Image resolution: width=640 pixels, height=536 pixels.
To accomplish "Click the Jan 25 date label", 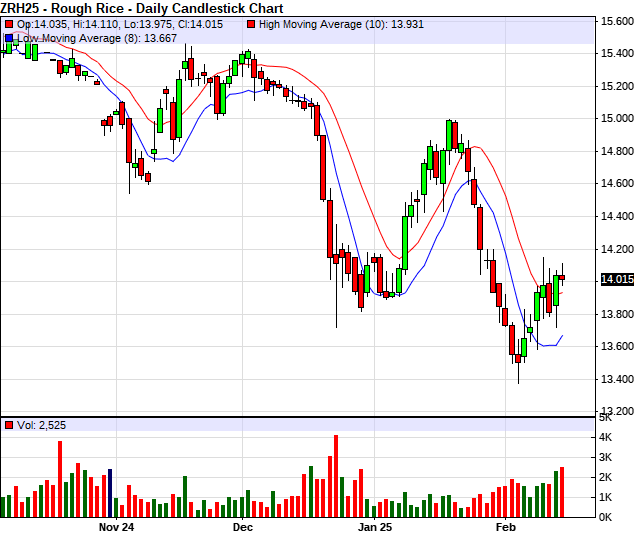I will (376, 526).
